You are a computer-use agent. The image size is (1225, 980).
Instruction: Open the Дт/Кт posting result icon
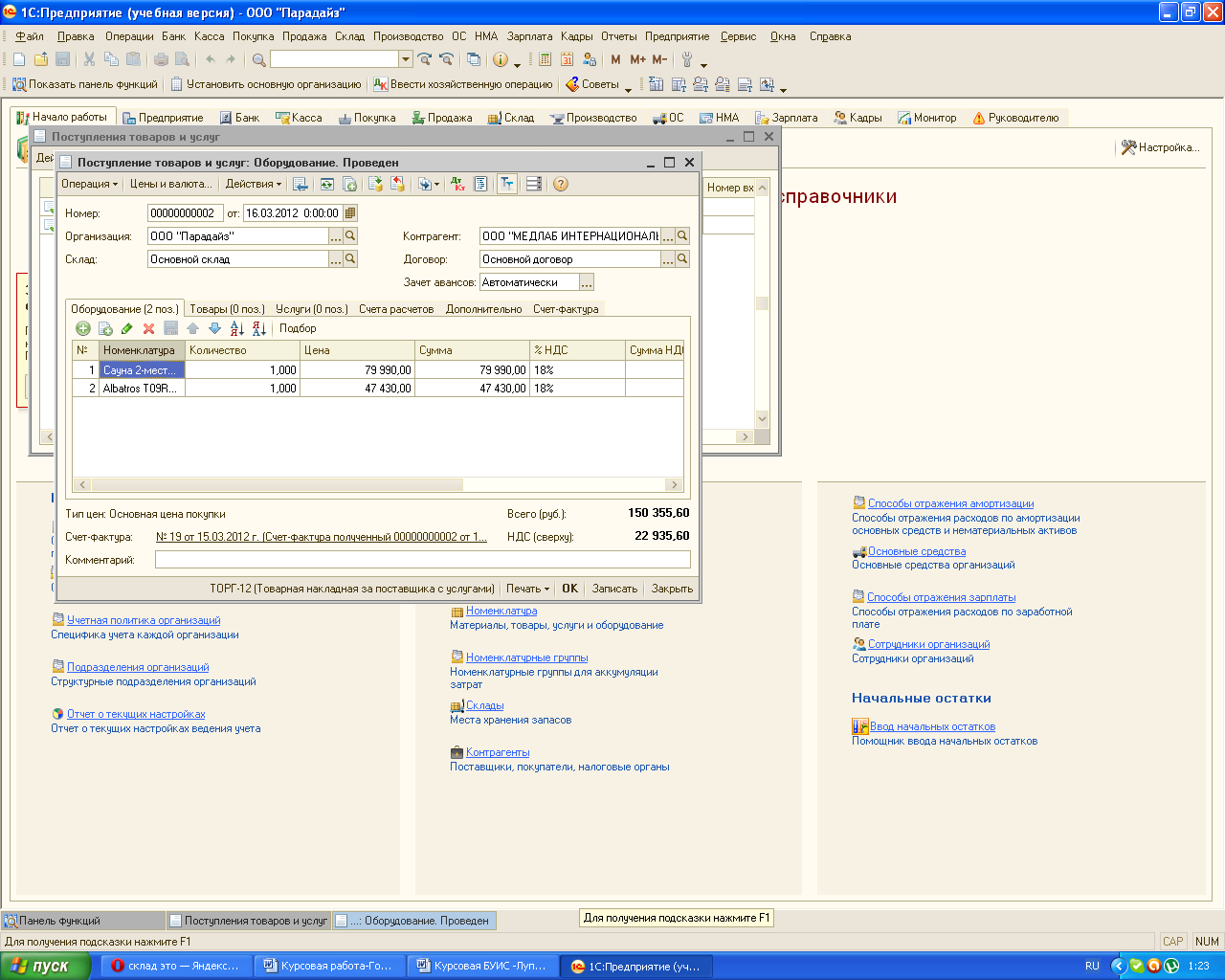tap(457, 184)
